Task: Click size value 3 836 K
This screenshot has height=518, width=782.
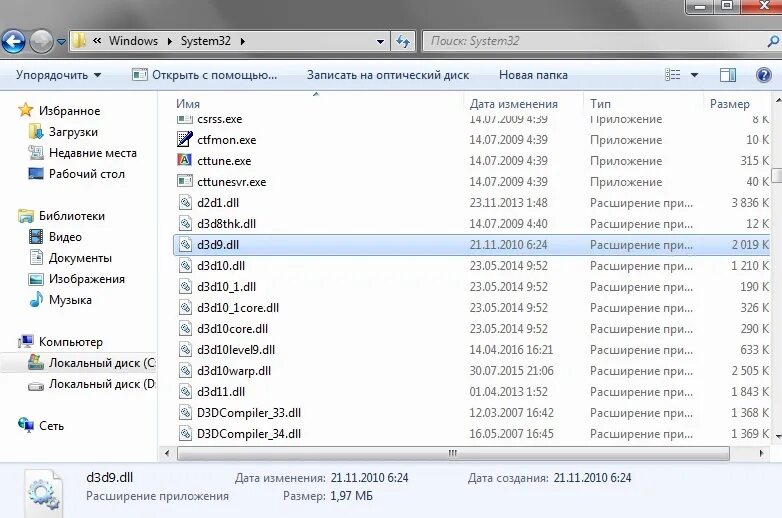Action: (750, 203)
